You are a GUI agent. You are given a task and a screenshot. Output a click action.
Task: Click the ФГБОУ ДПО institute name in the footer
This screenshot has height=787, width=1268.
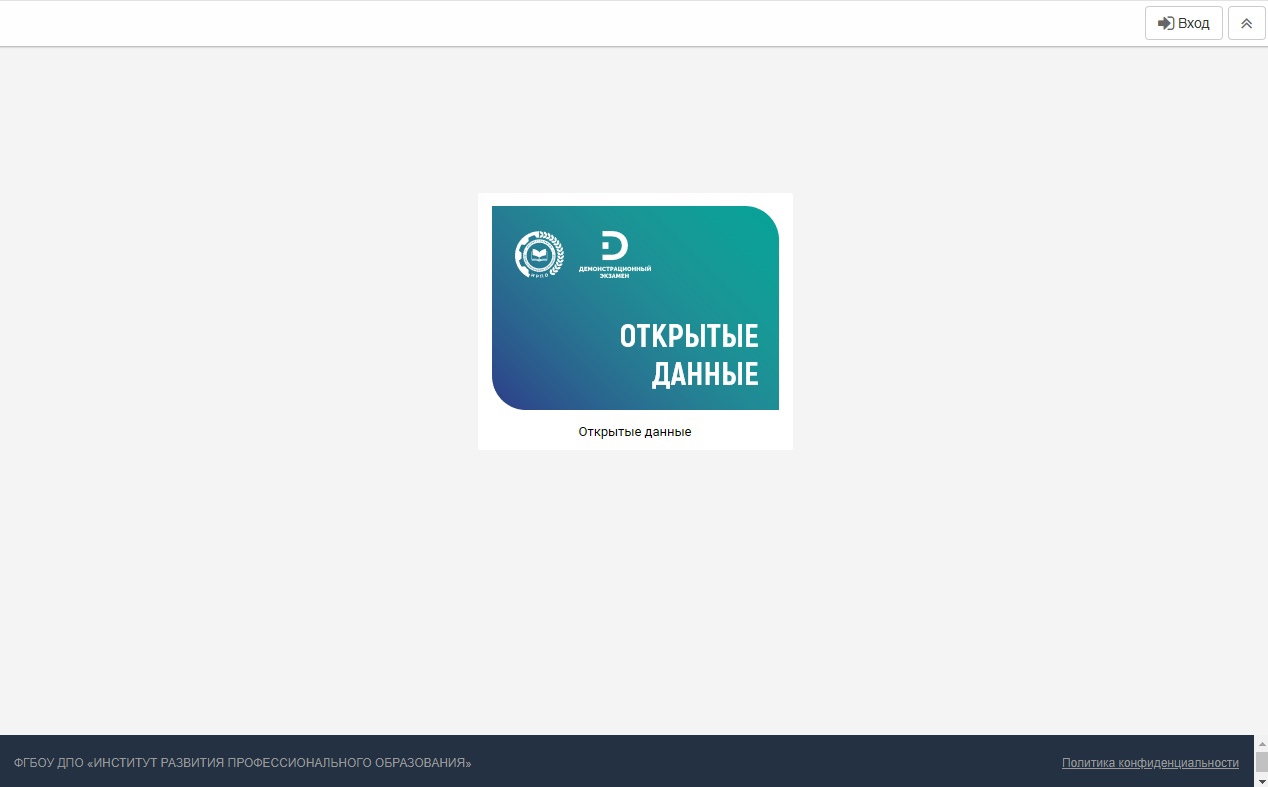point(242,763)
